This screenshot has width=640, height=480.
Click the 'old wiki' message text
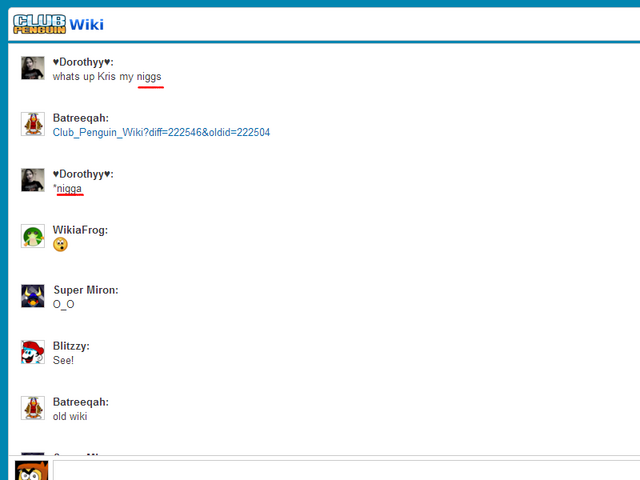point(70,416)
